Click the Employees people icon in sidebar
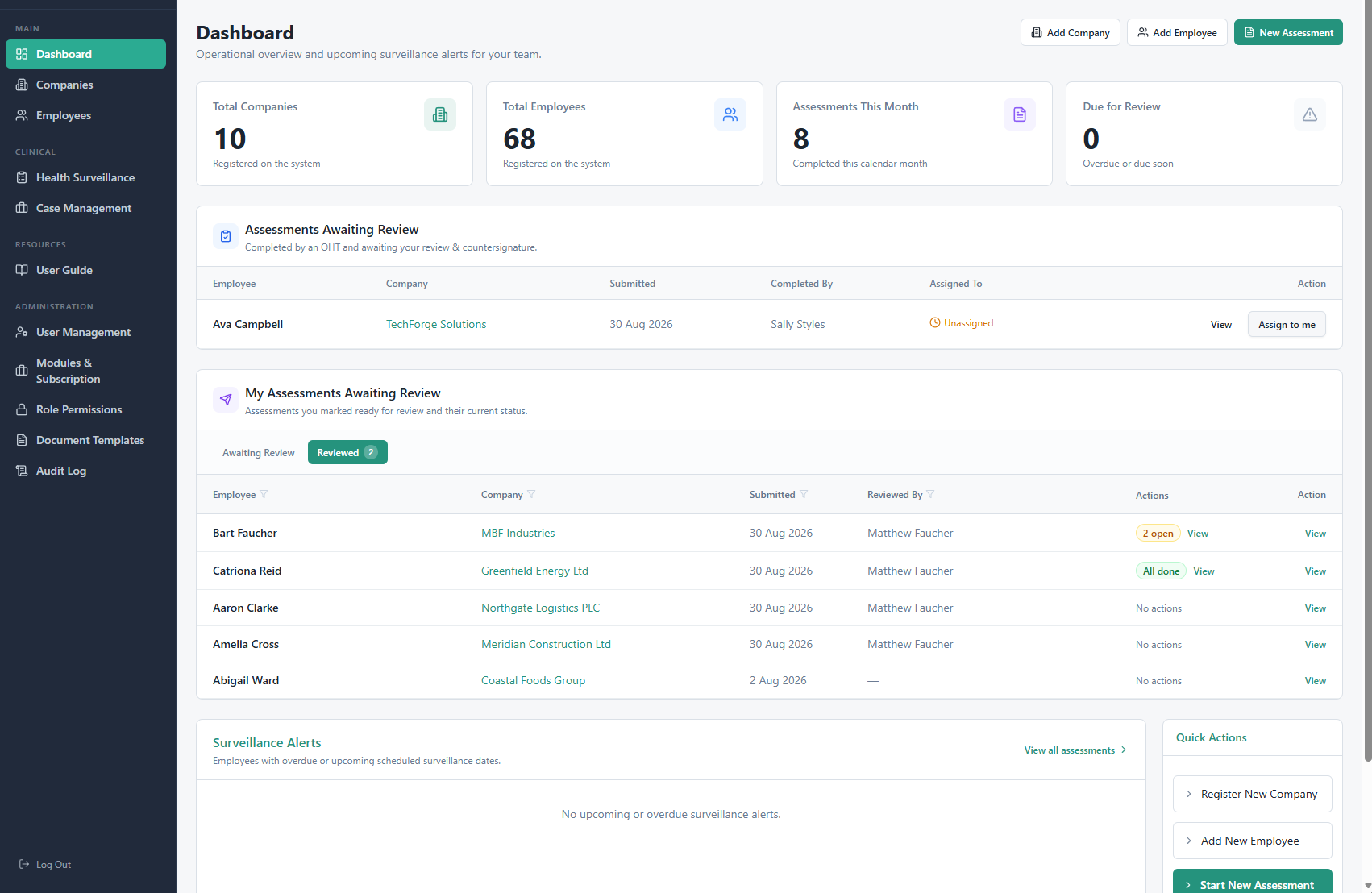1372x893 pixels. [x=22, y=115]
